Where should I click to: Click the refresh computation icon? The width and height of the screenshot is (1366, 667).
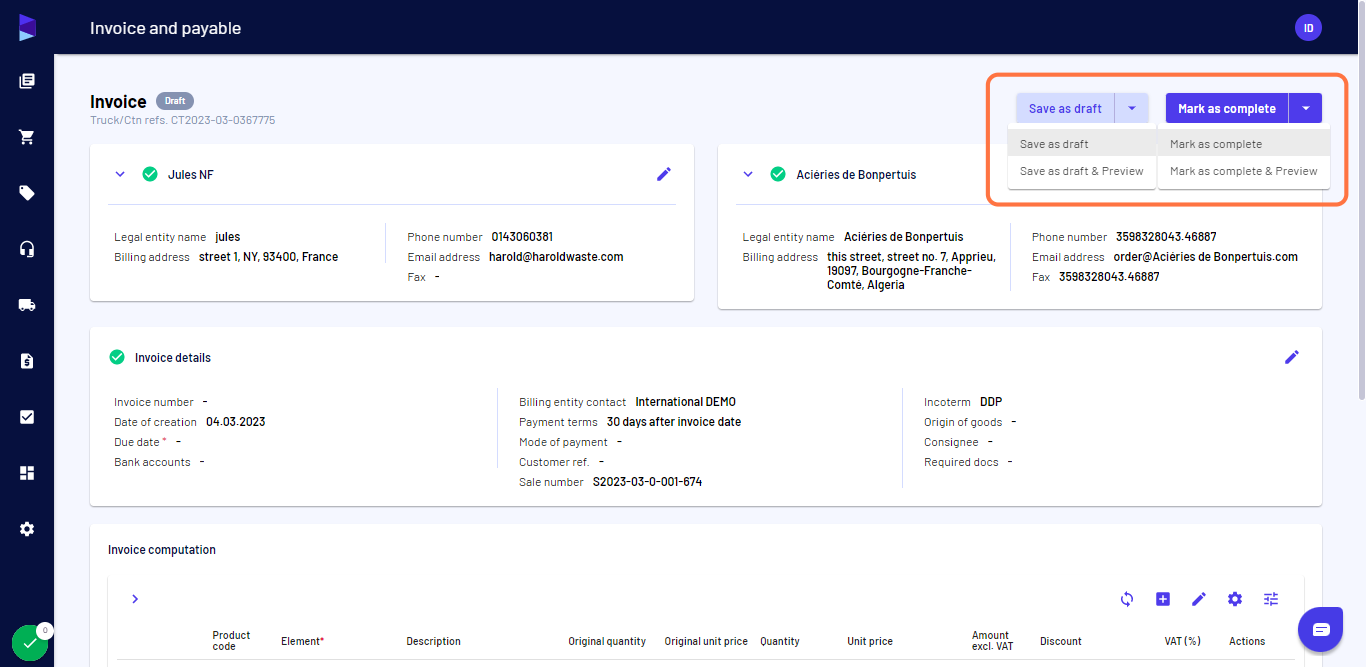[x=1127, y=599]
